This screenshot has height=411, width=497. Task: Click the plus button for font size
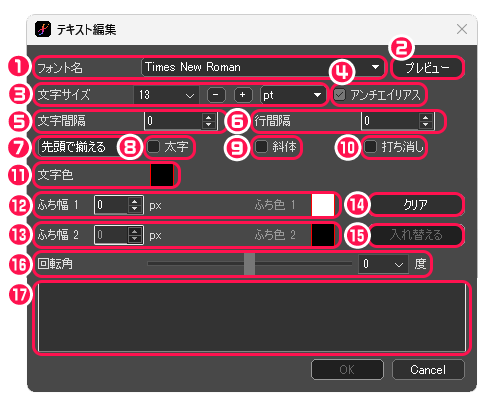pos(243,95)
